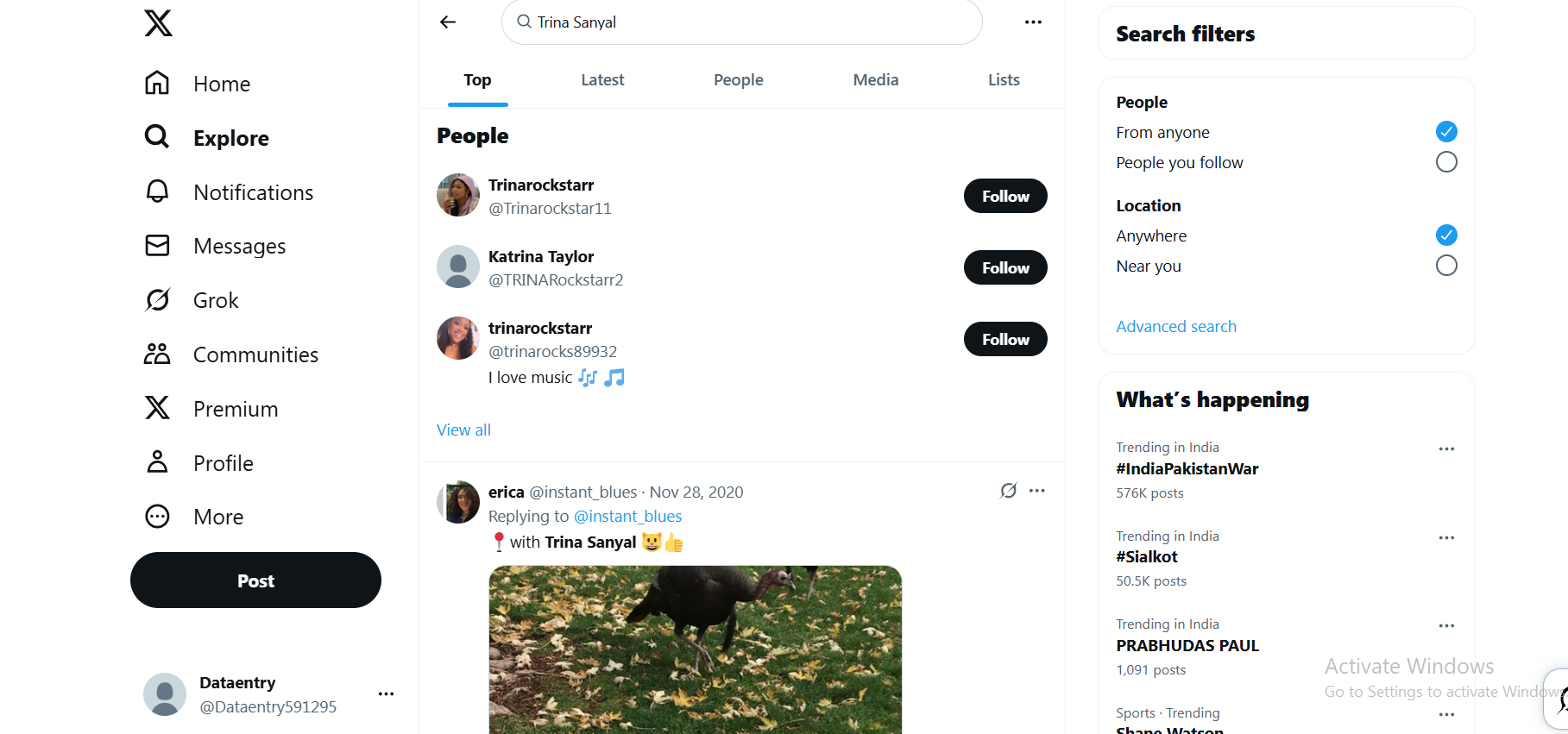The image size is (1568, 734).
Task: Select the "Near you" location option
Action: click(x=1446, y=266)
